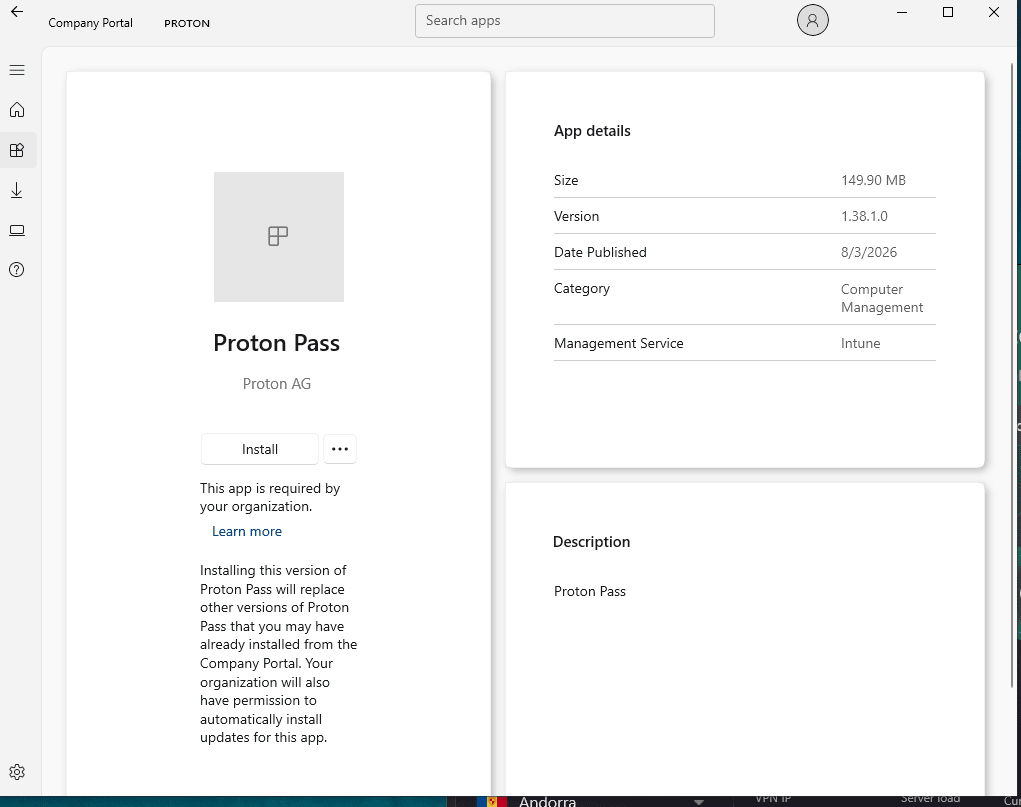
Task: Open Help & support from sidebar
Action: coord(17,270)
